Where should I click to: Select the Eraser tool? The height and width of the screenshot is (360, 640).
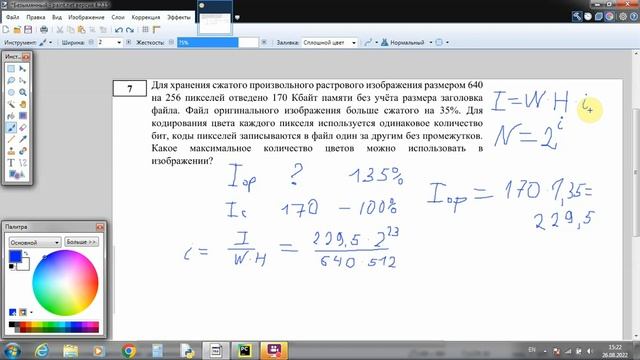coord(23,128)
